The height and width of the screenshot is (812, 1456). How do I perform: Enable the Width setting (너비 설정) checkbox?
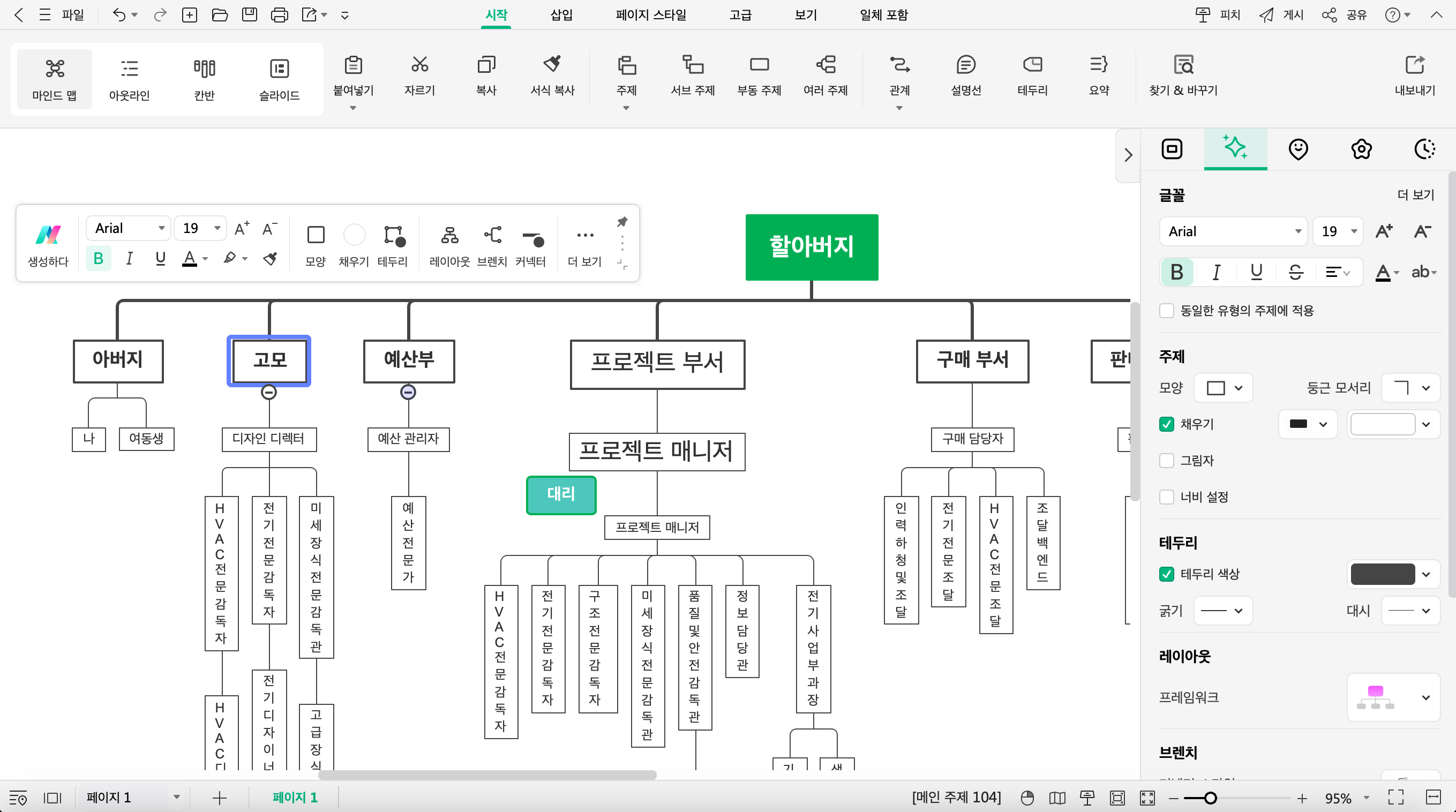coord(1167,497)
